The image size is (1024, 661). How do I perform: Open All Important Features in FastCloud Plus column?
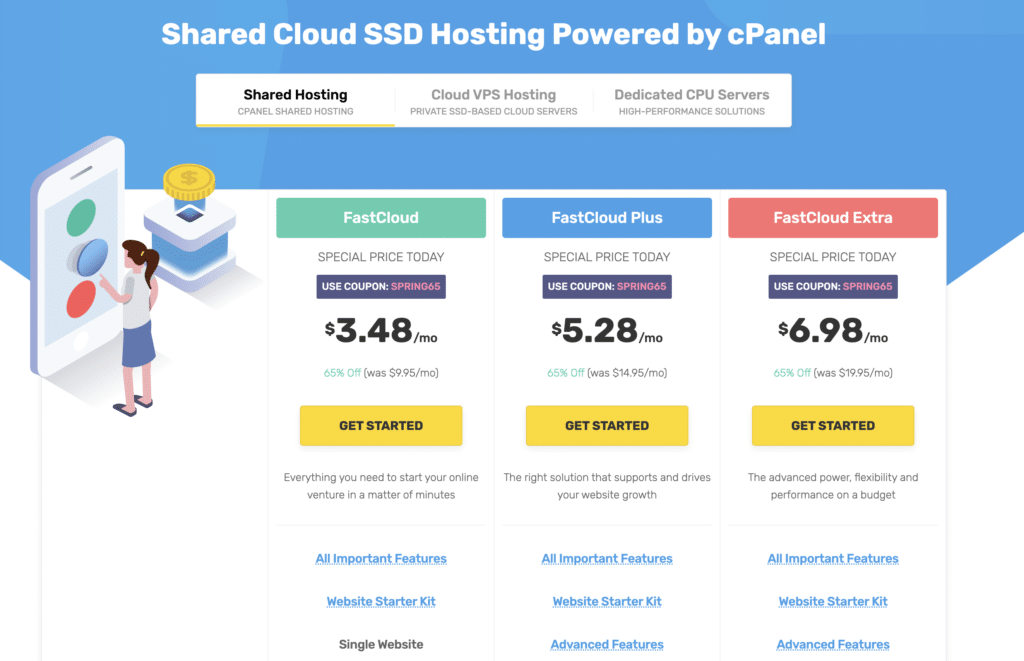coord(607,558)
